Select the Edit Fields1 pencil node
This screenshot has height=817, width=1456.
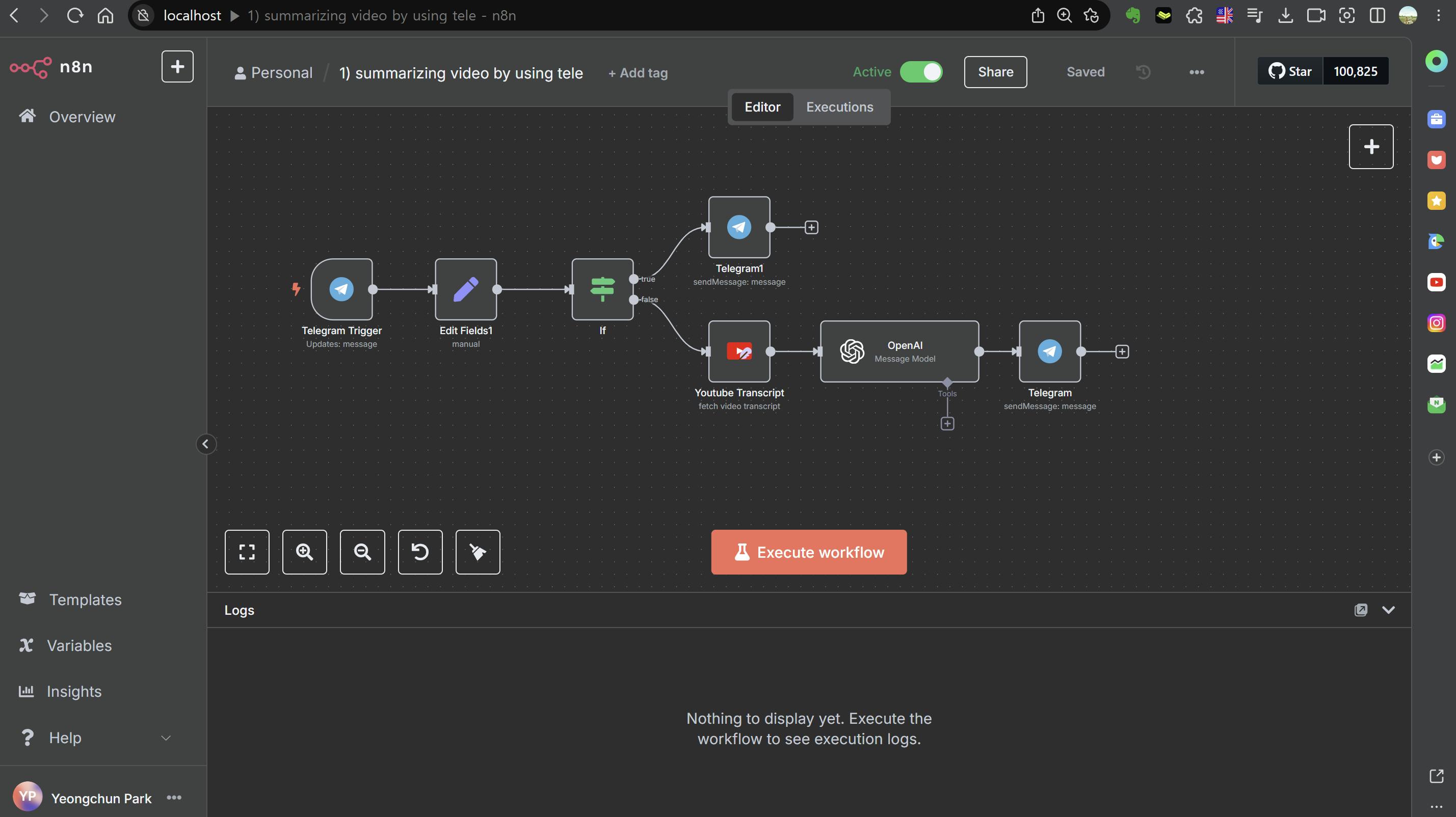click(x=466, y=289)
